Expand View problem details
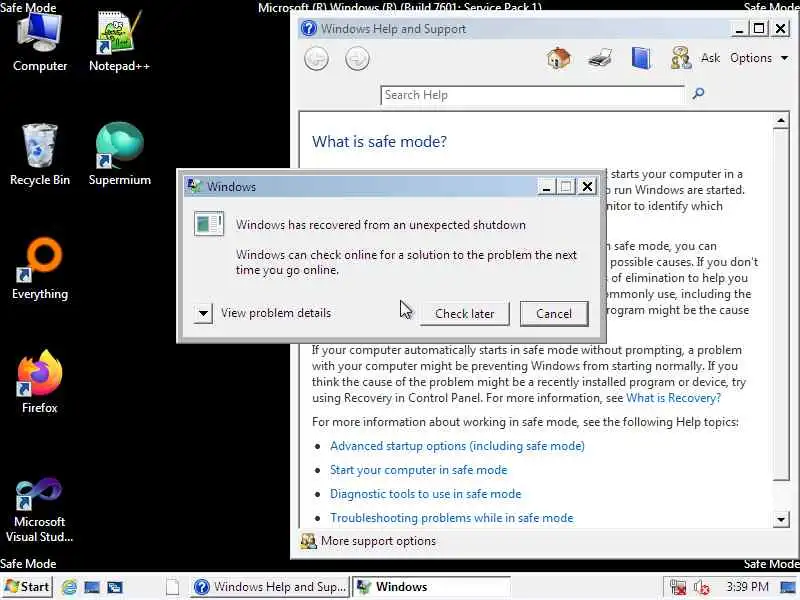800x600 pixels. pos(203,313)
